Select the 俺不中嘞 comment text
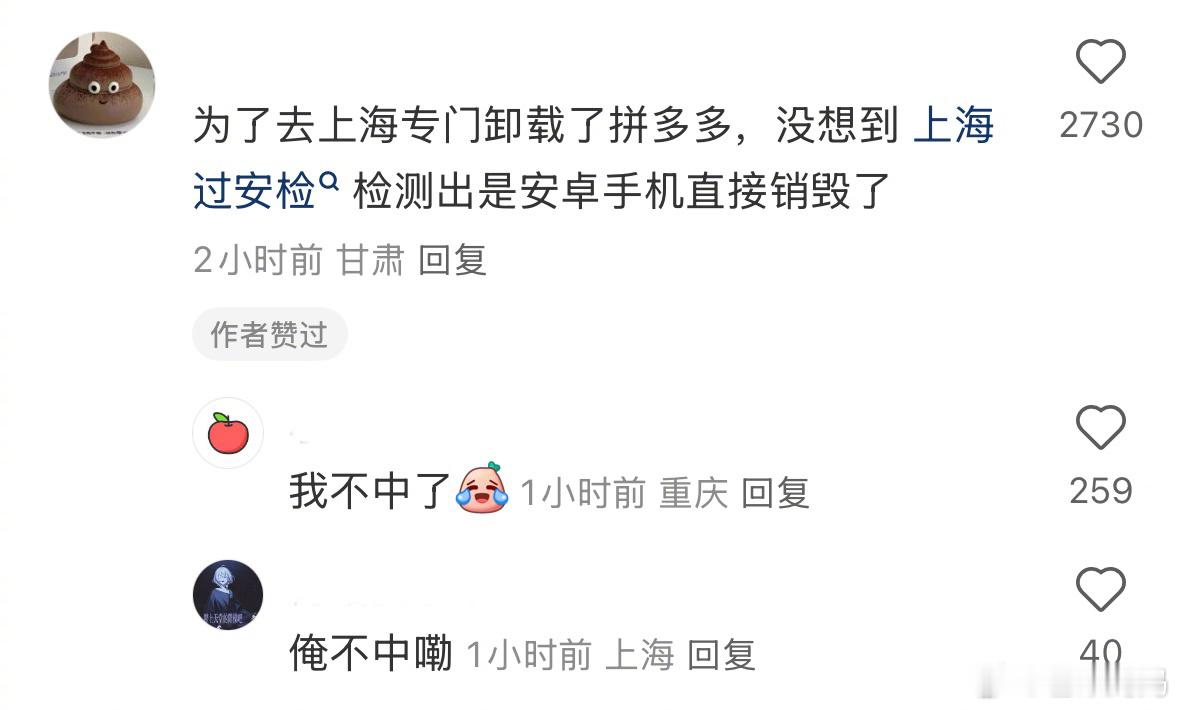Viewport: 1179px width, 710px height. pyautogui.click(x=371, y=653)
